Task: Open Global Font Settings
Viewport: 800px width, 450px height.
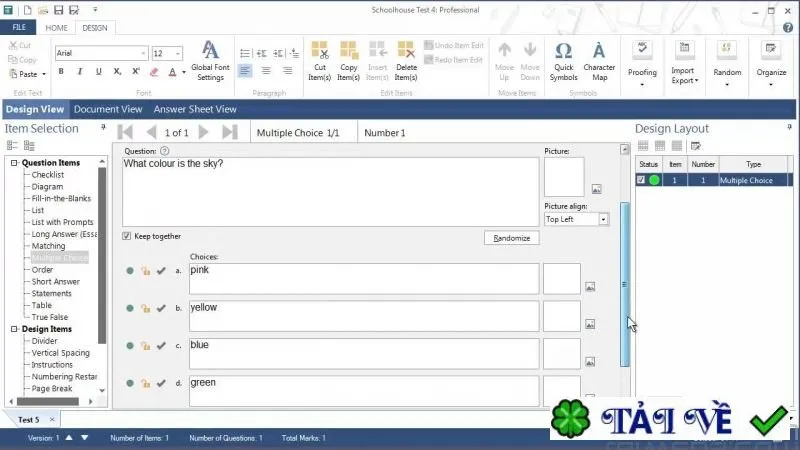Action: (x=210, y=61)
